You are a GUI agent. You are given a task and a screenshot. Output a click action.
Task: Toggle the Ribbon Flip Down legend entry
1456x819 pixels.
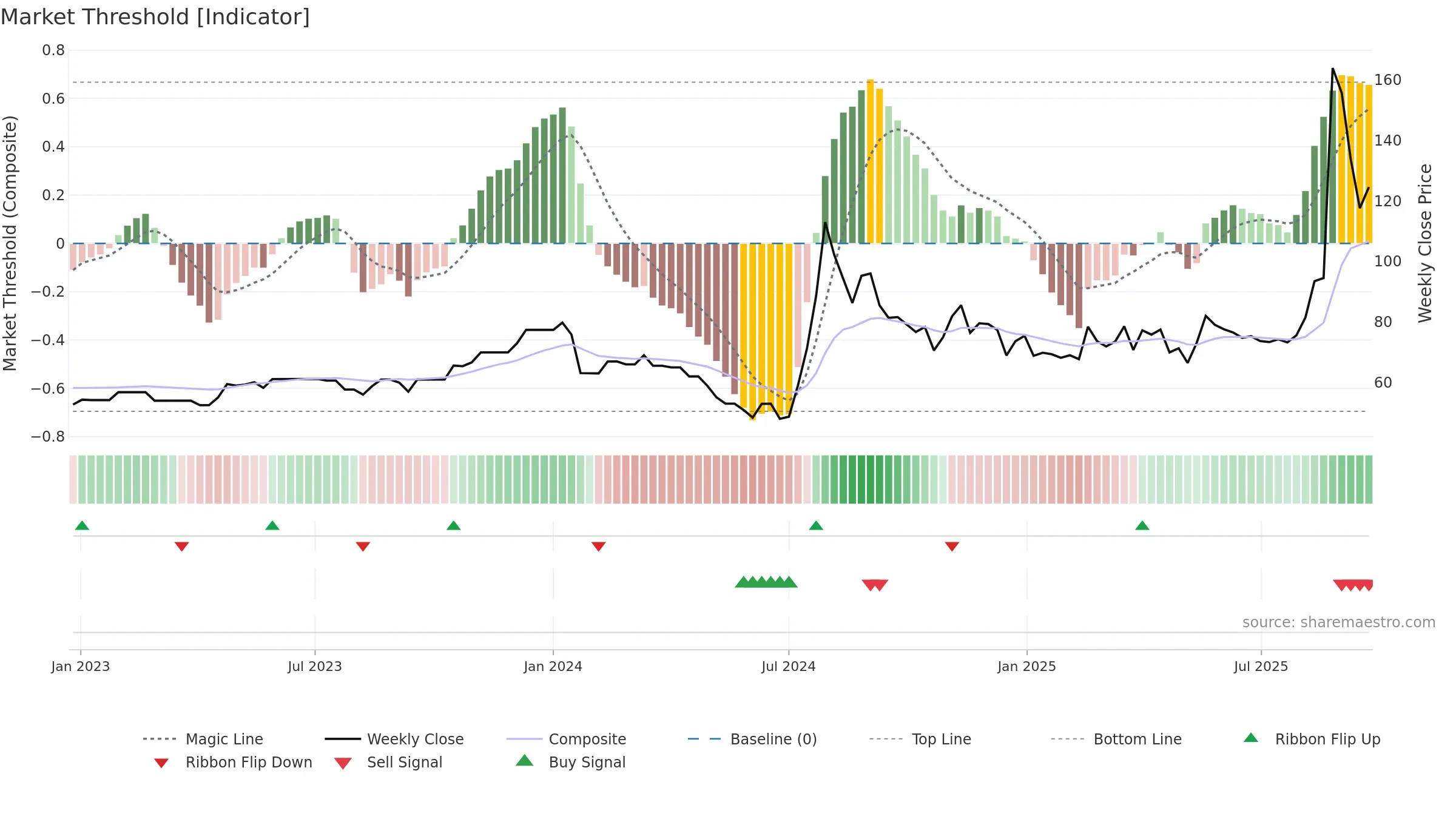tap(232, 762)
